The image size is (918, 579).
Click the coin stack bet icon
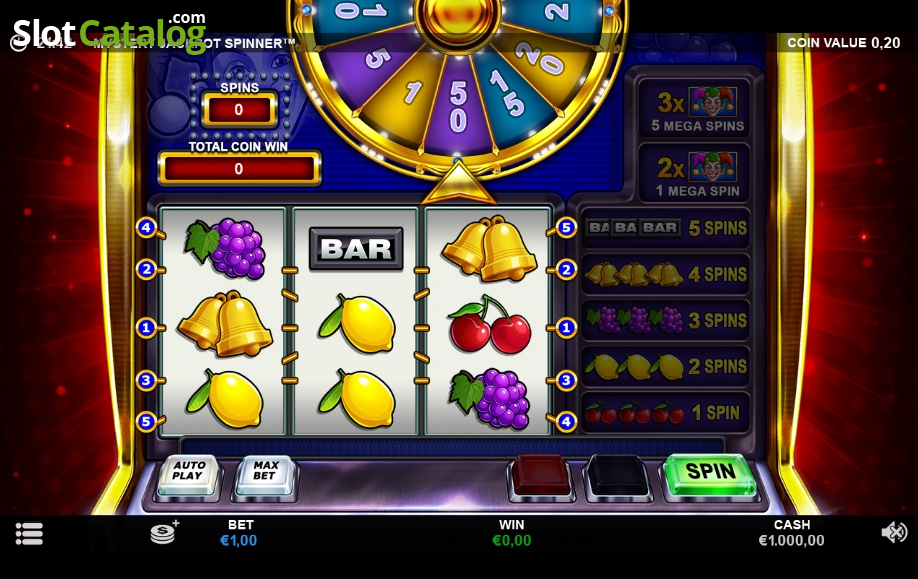164,532
